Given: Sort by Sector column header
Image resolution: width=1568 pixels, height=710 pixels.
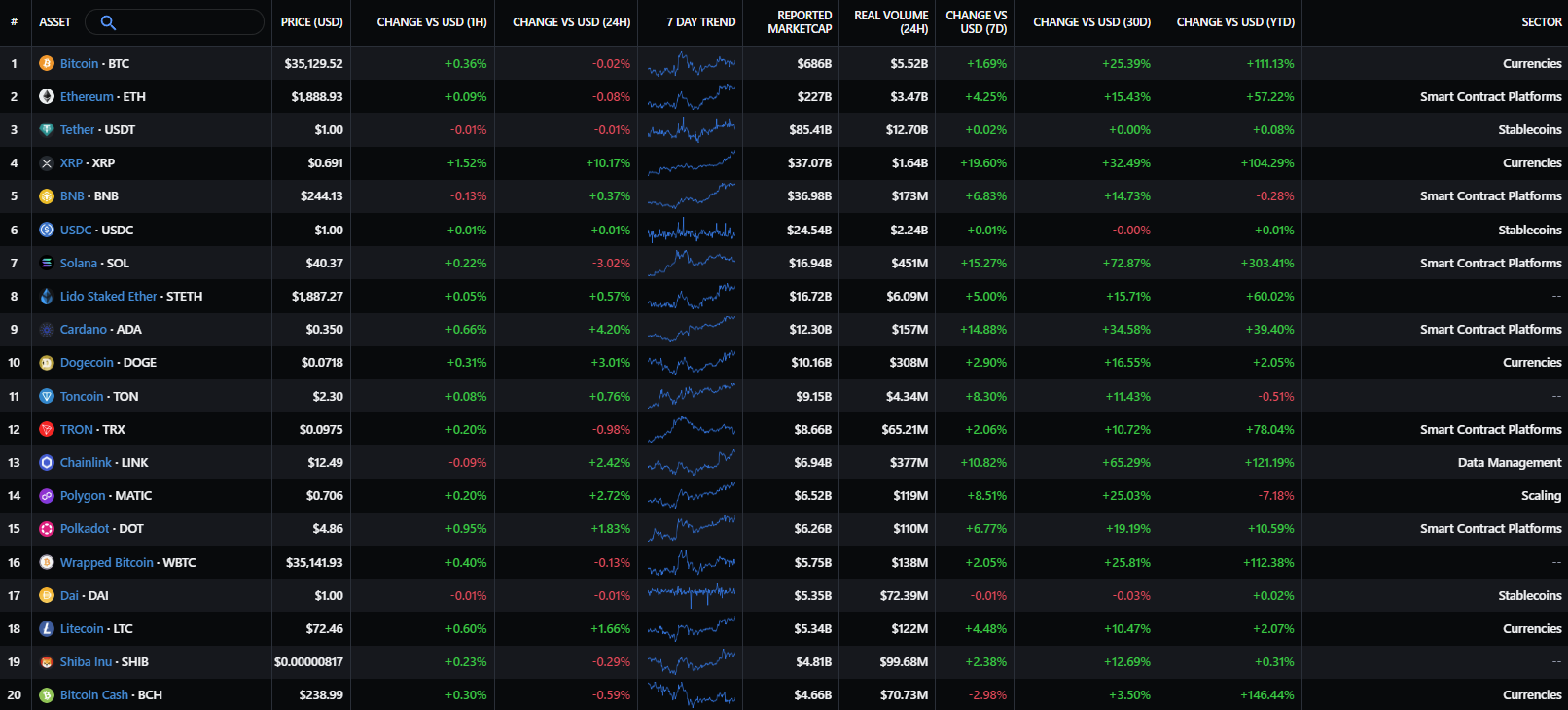Looking at the screenshot, I should 1541,22.
